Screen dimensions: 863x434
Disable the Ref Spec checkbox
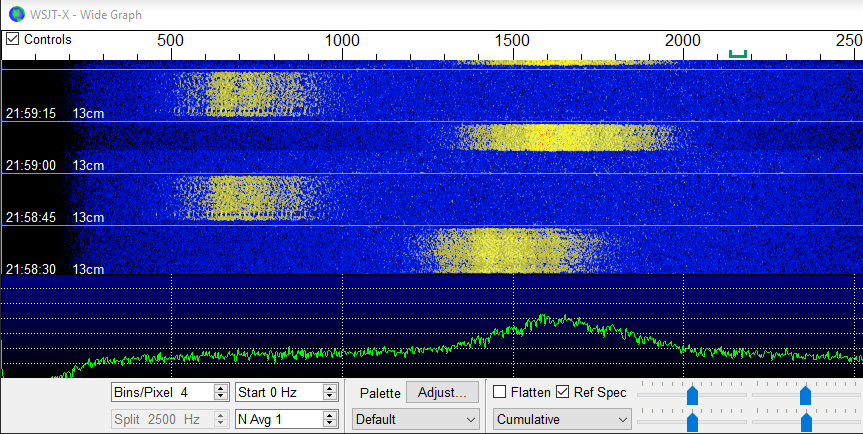pyautogui.click(x=563, y=392)
